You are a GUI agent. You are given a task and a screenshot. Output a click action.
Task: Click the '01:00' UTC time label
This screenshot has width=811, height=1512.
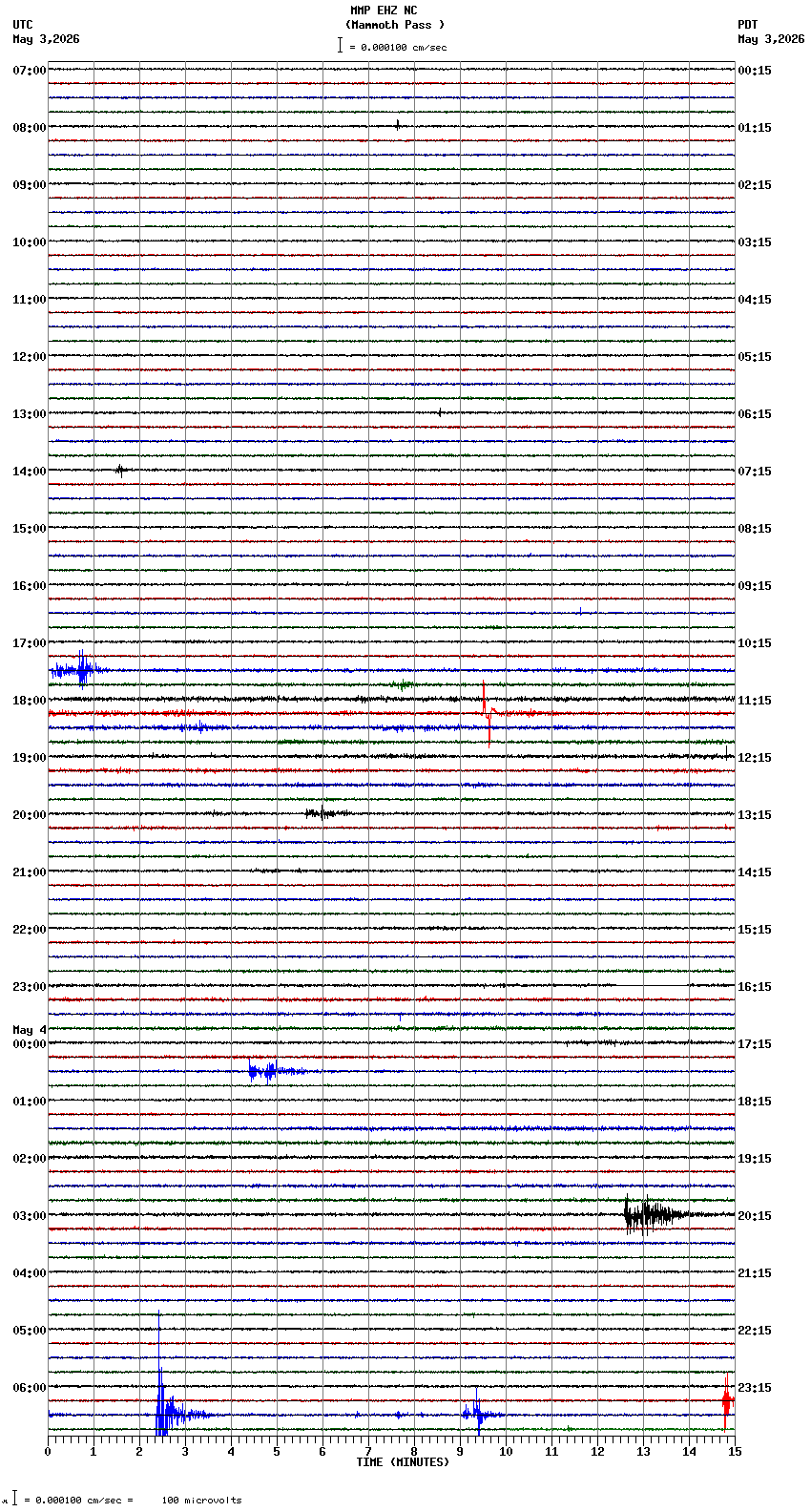30,1102
